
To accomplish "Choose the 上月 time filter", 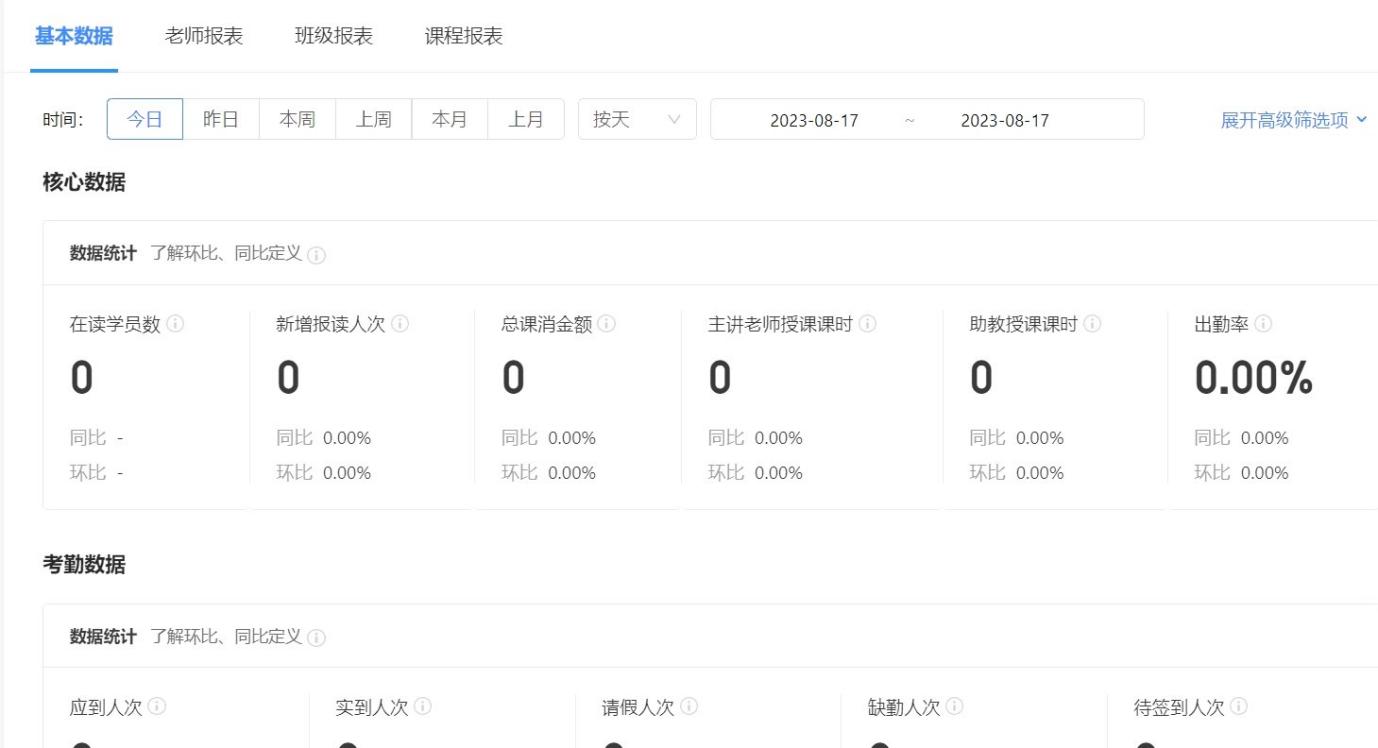I will (x=526, y=119).
